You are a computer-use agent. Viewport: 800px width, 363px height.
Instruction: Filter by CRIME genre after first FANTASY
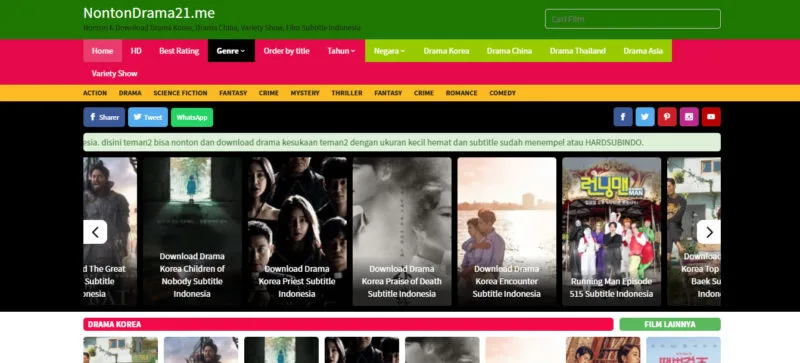(269, 93)
